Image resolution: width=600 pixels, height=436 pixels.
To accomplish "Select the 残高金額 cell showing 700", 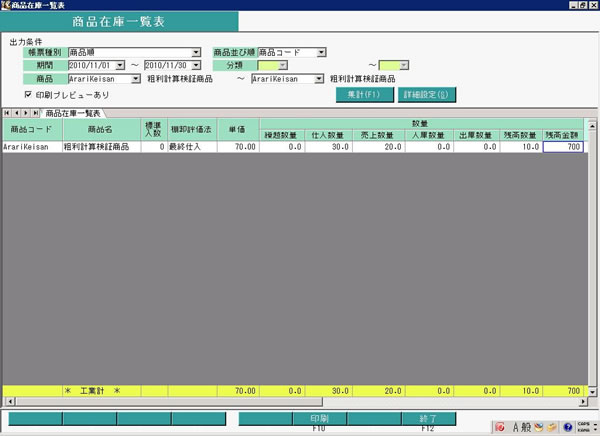I will tap(563, 147).
